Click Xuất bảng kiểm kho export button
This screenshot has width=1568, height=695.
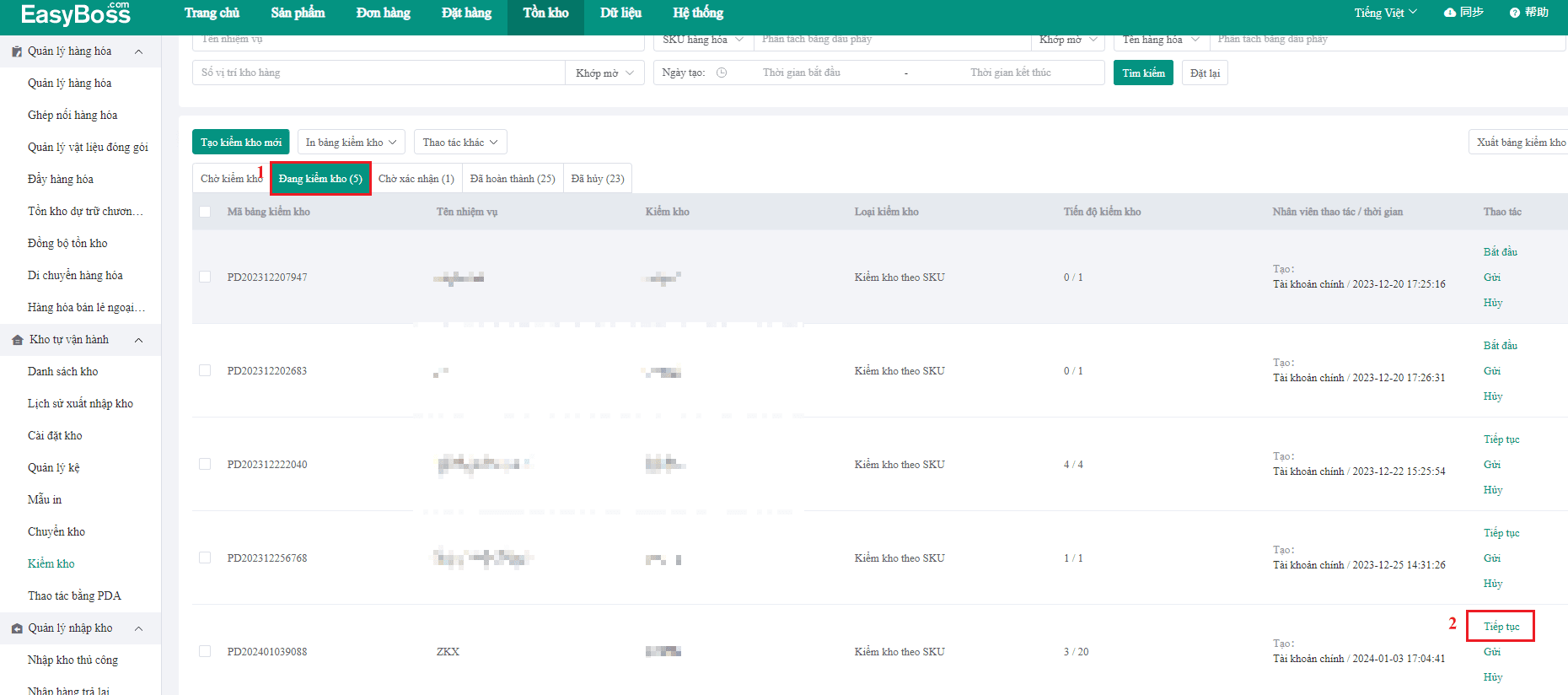[1520, 142]
